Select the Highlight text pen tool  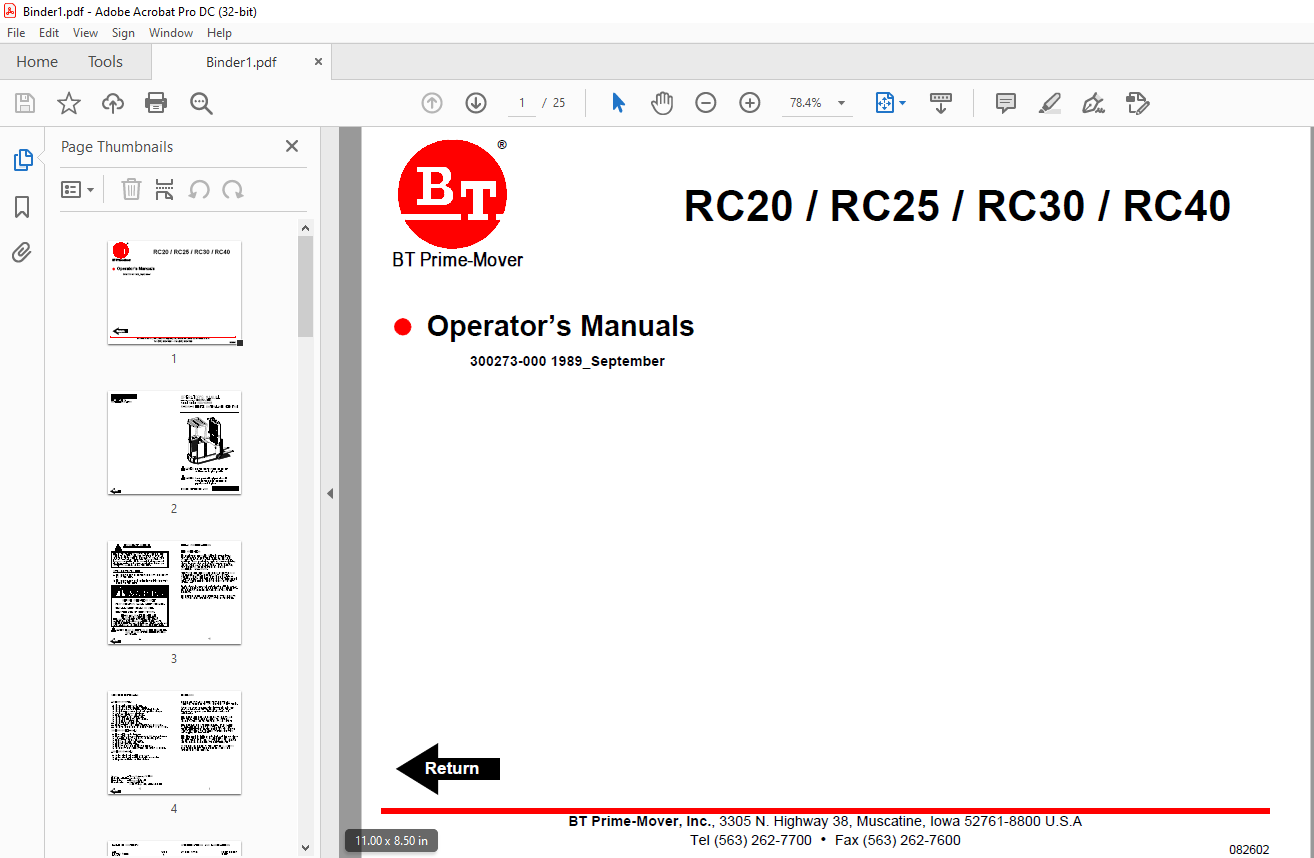coord(1050,103)
